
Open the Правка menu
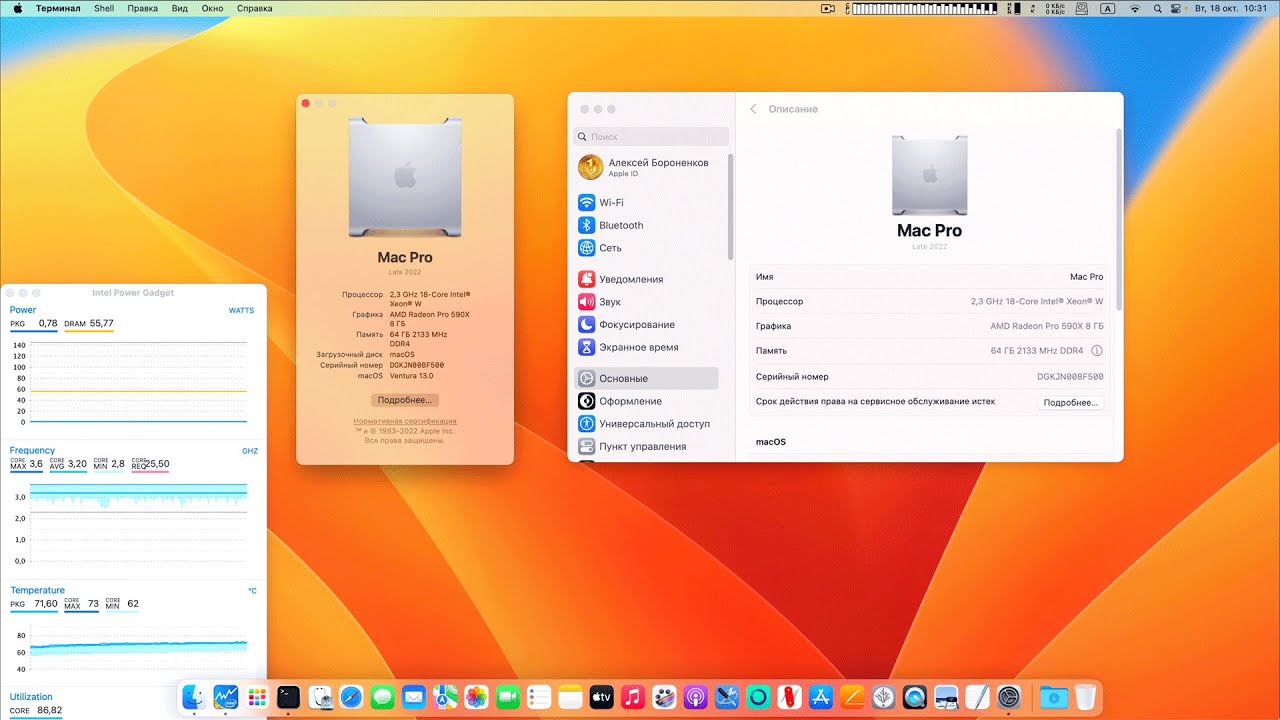(x=143, y=8)
